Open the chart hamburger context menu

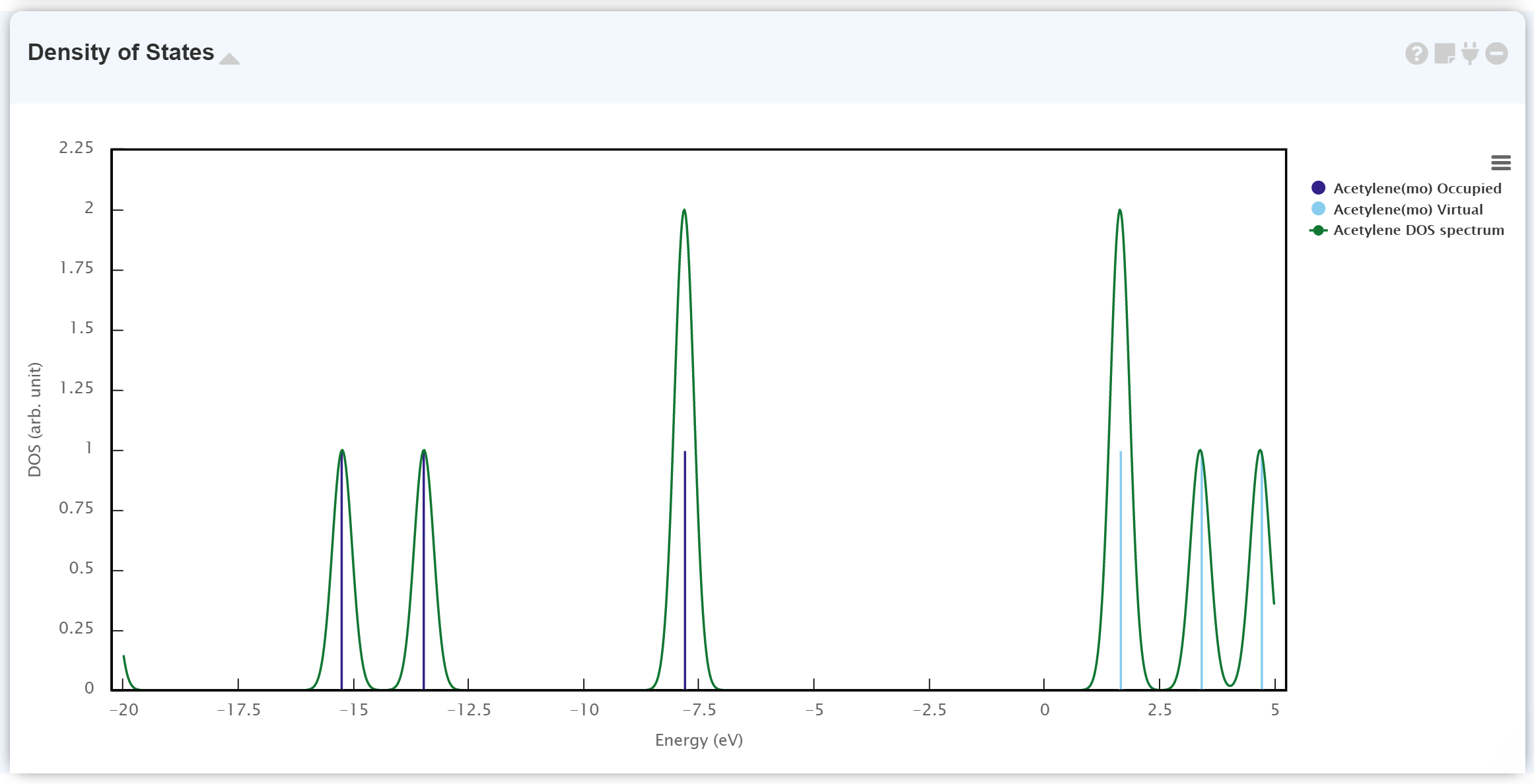point(1500,162)
